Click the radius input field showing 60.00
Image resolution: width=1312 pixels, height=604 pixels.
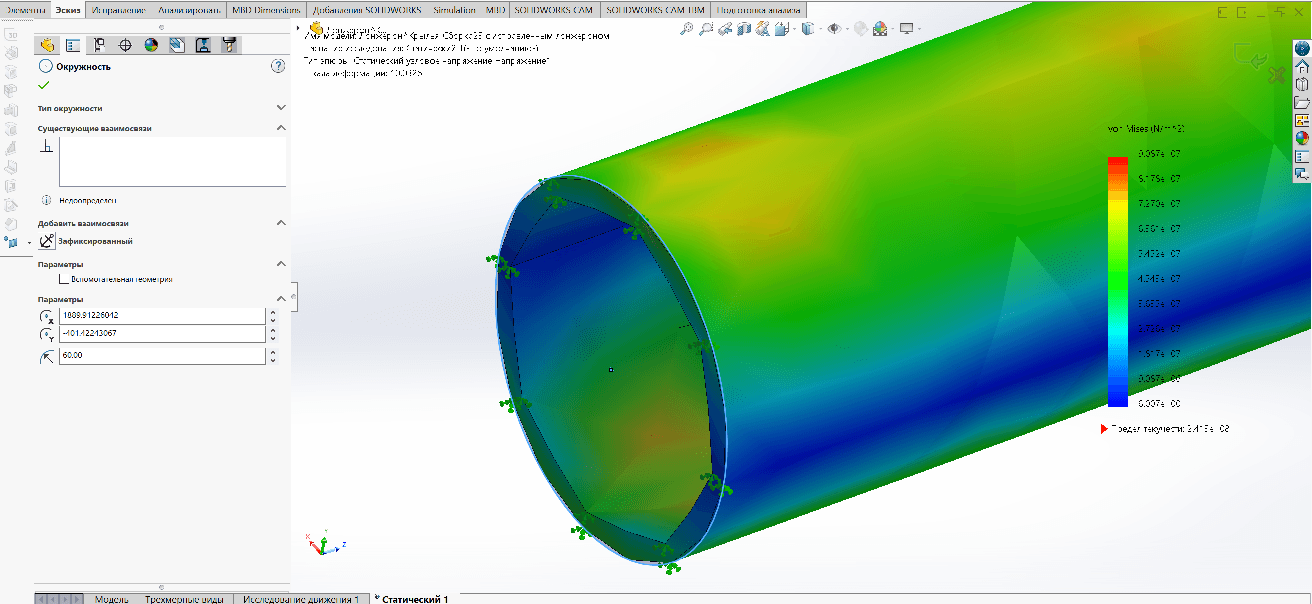162,356
